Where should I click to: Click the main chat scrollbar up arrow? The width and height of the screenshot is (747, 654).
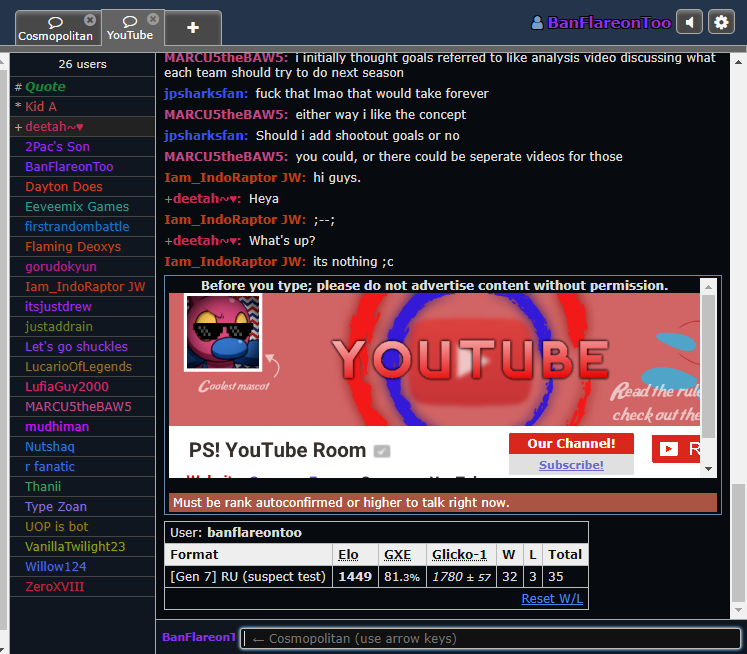coord(738,62)
